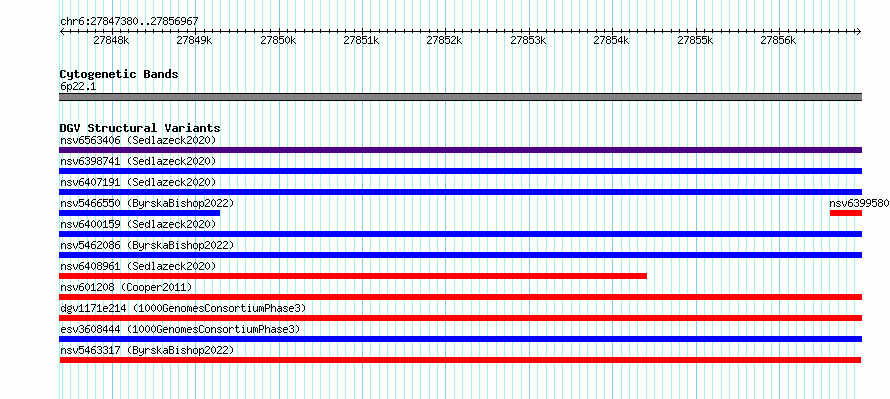Select the short nsv5466550 blue bar
Viewport: 890px width, 399px height.
[140, 213]
